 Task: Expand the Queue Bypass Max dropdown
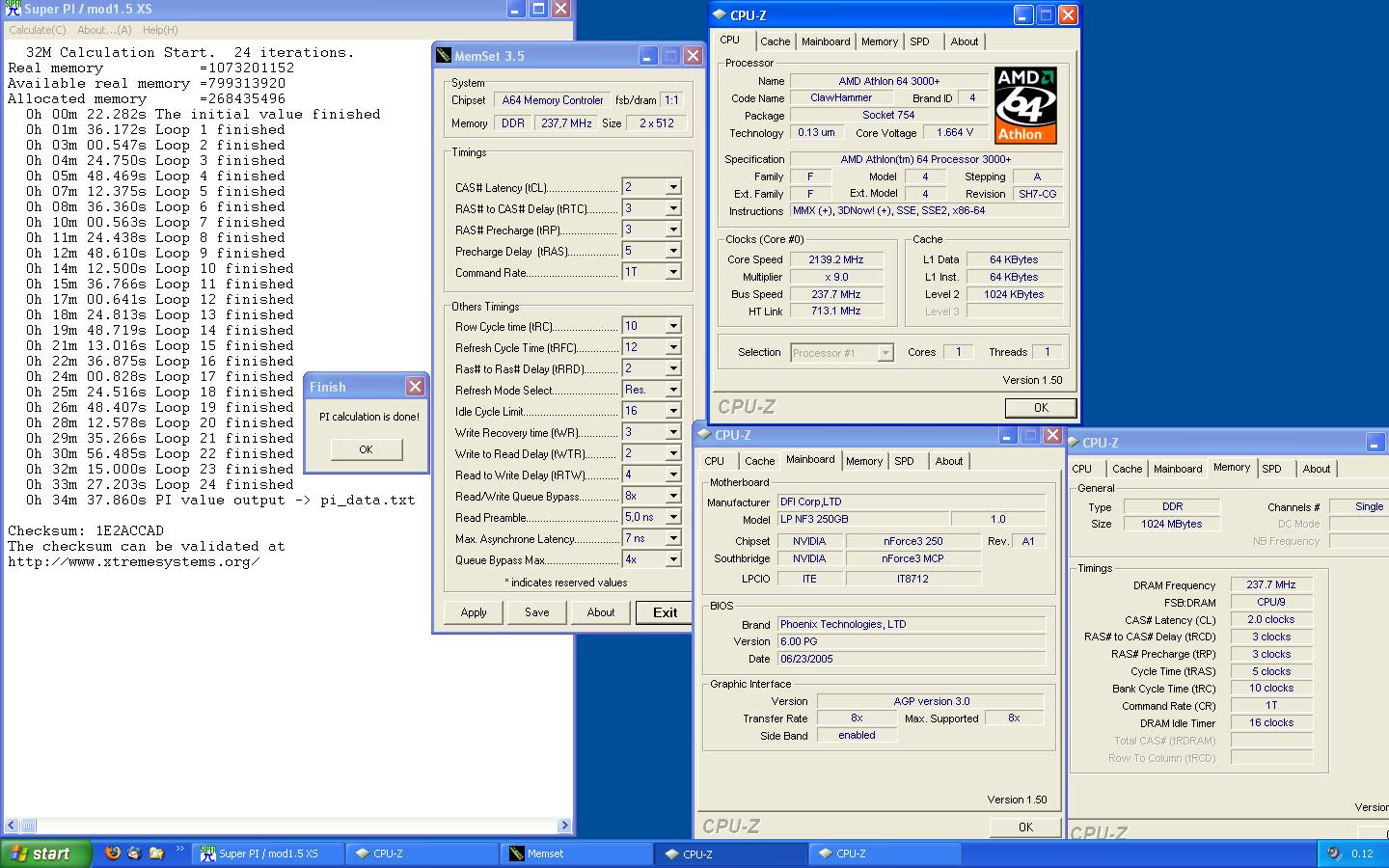tap(673, 559)
